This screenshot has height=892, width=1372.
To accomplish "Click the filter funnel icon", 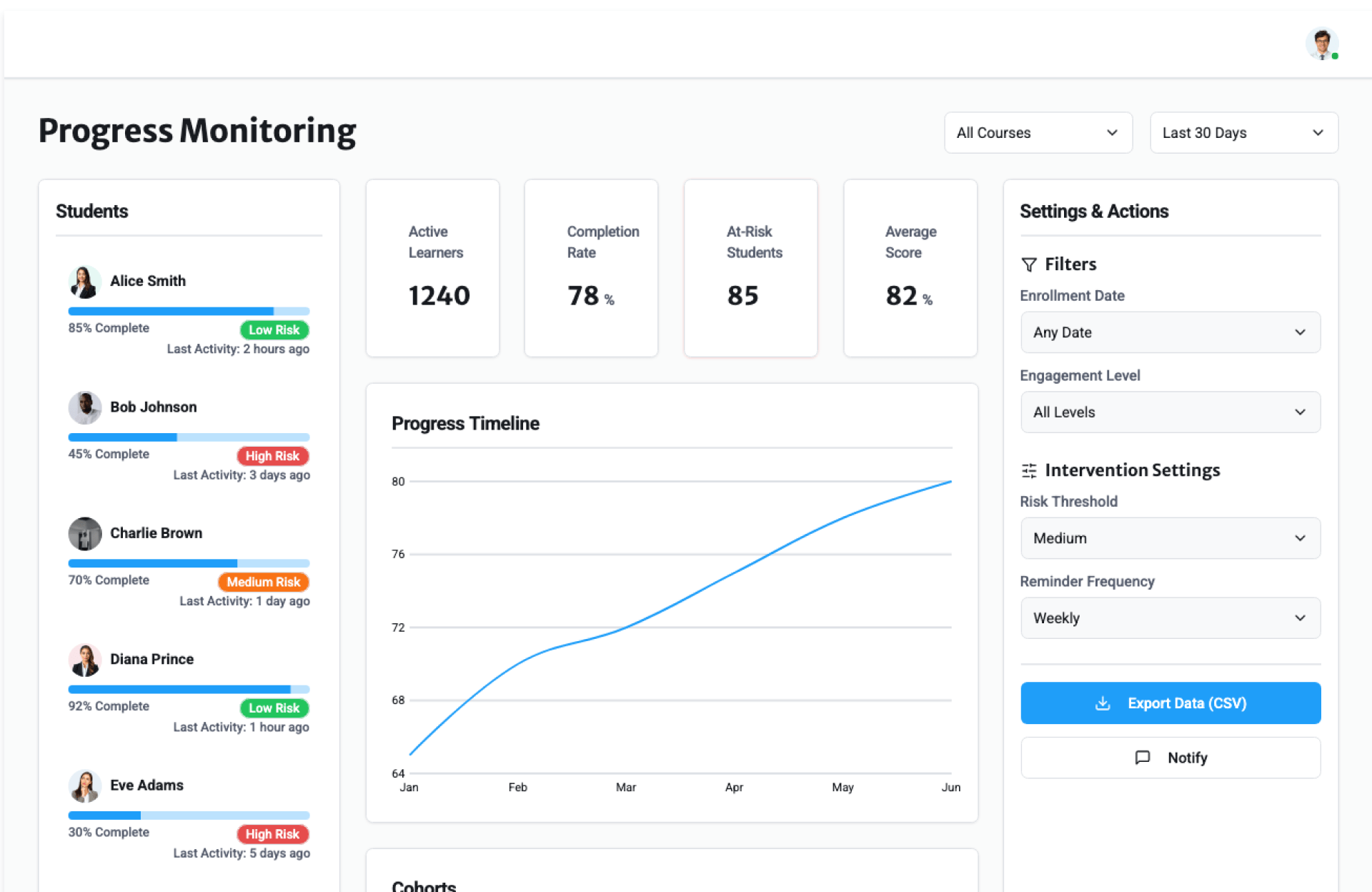I will (x=1028, y=264).
